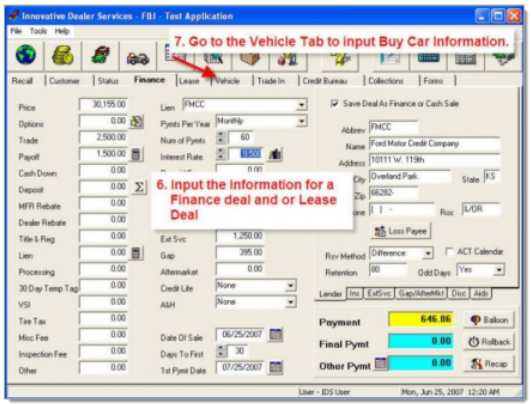Select the Lender sub-tab
Screen dimensions: 531x404
tap(331, 294)
